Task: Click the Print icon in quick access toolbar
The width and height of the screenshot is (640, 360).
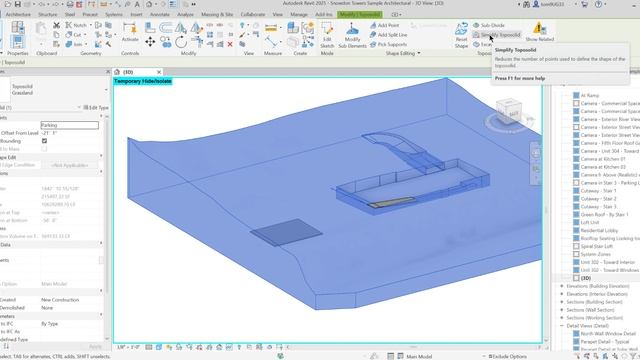Action: click(x=70, y=4)
